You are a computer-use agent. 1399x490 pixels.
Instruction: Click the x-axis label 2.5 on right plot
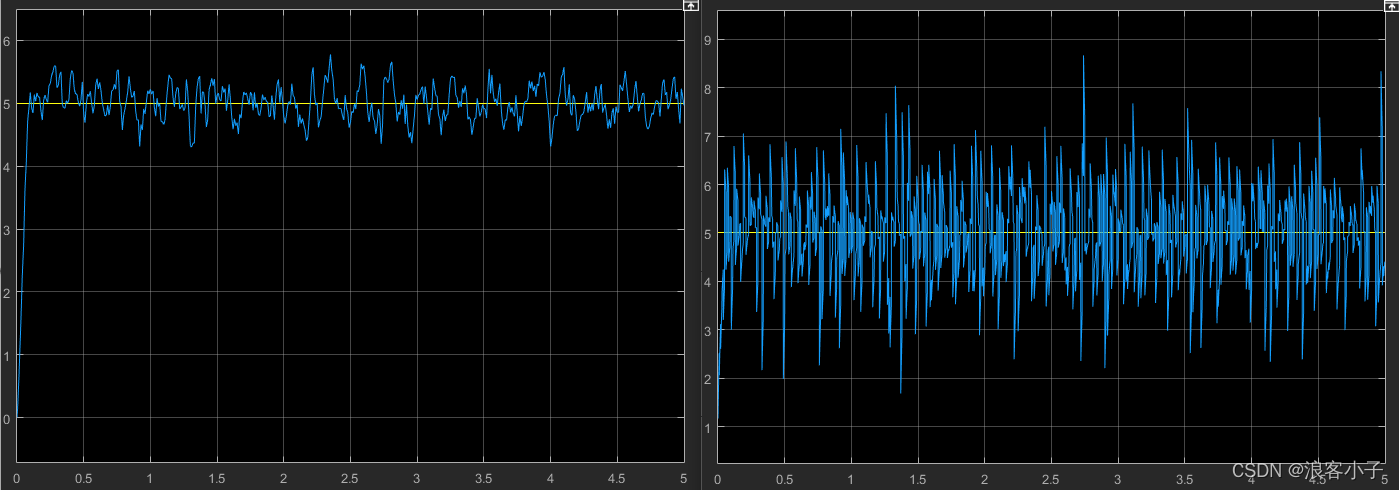1051,479
